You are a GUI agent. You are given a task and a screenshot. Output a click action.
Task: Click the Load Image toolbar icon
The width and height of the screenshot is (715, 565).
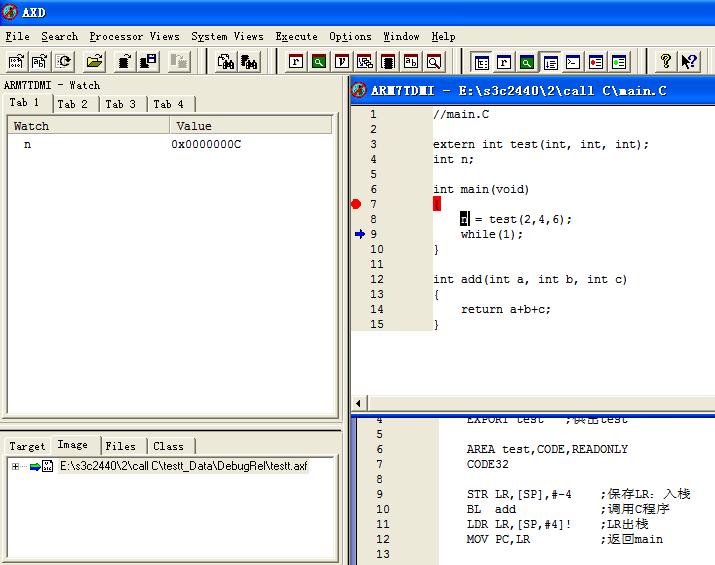point(17,62)
